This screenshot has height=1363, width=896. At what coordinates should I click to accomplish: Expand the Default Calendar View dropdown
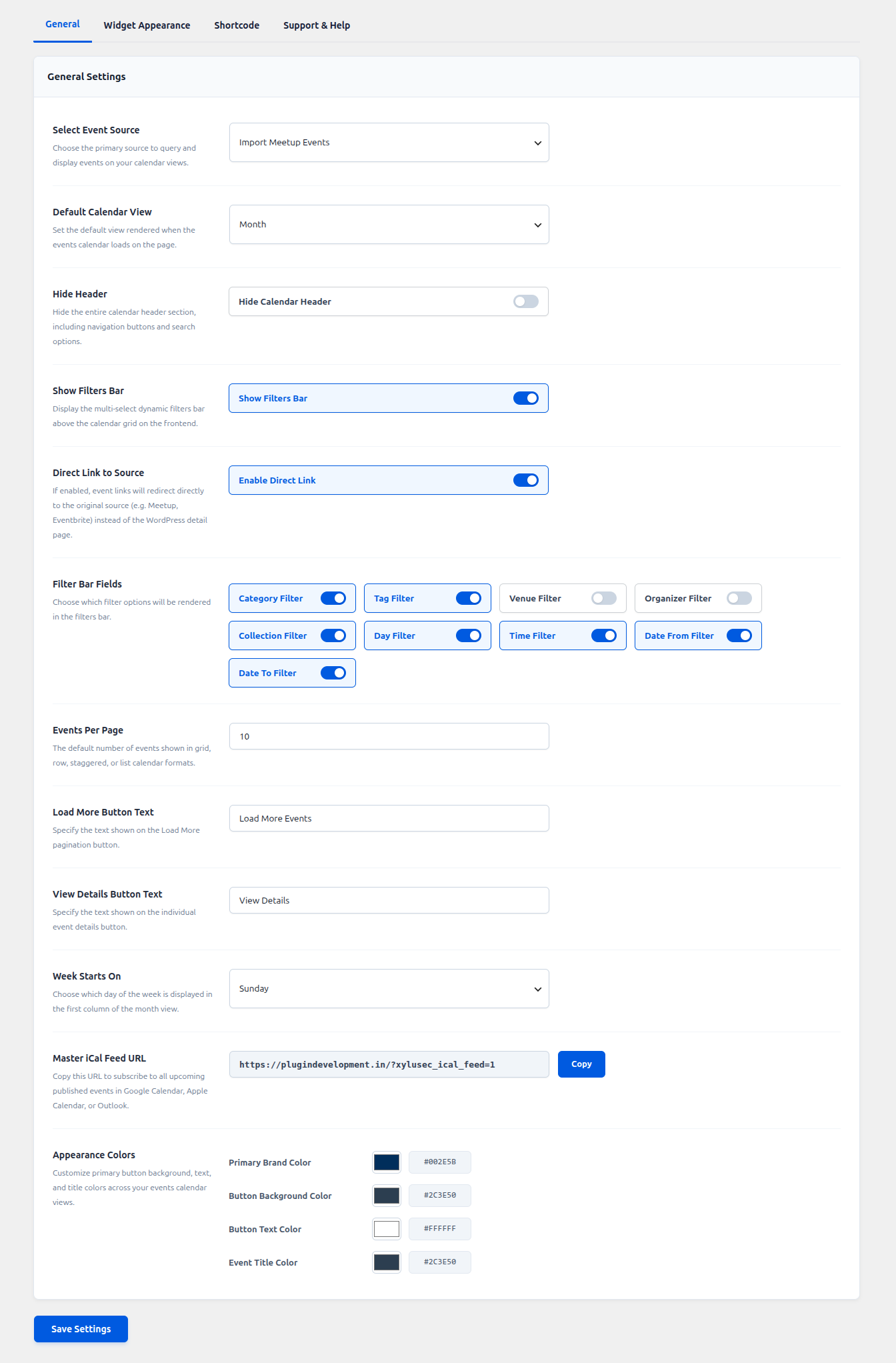(389, 224)
